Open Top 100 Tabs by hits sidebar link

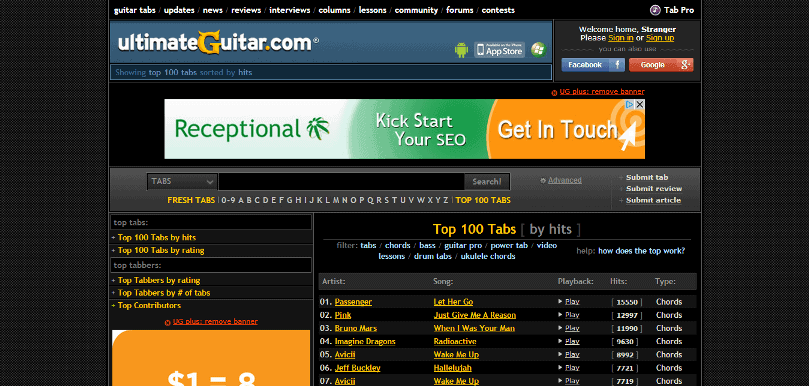(157, 237)
